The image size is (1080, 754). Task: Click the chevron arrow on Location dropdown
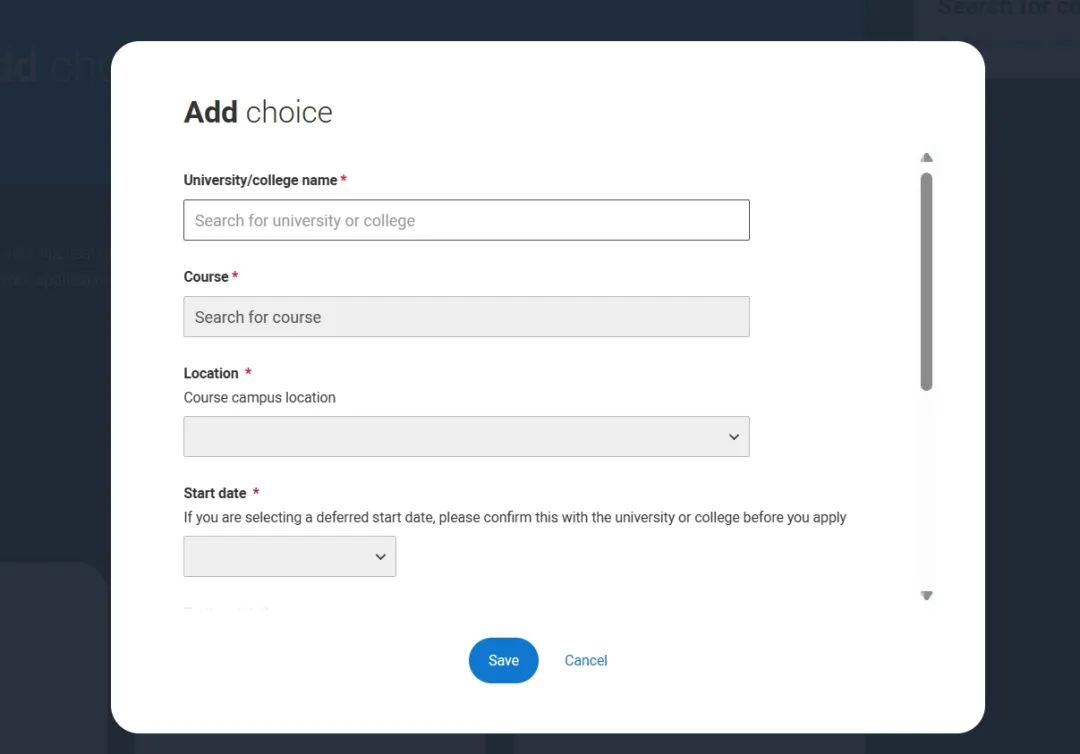[x=734, y=437]
